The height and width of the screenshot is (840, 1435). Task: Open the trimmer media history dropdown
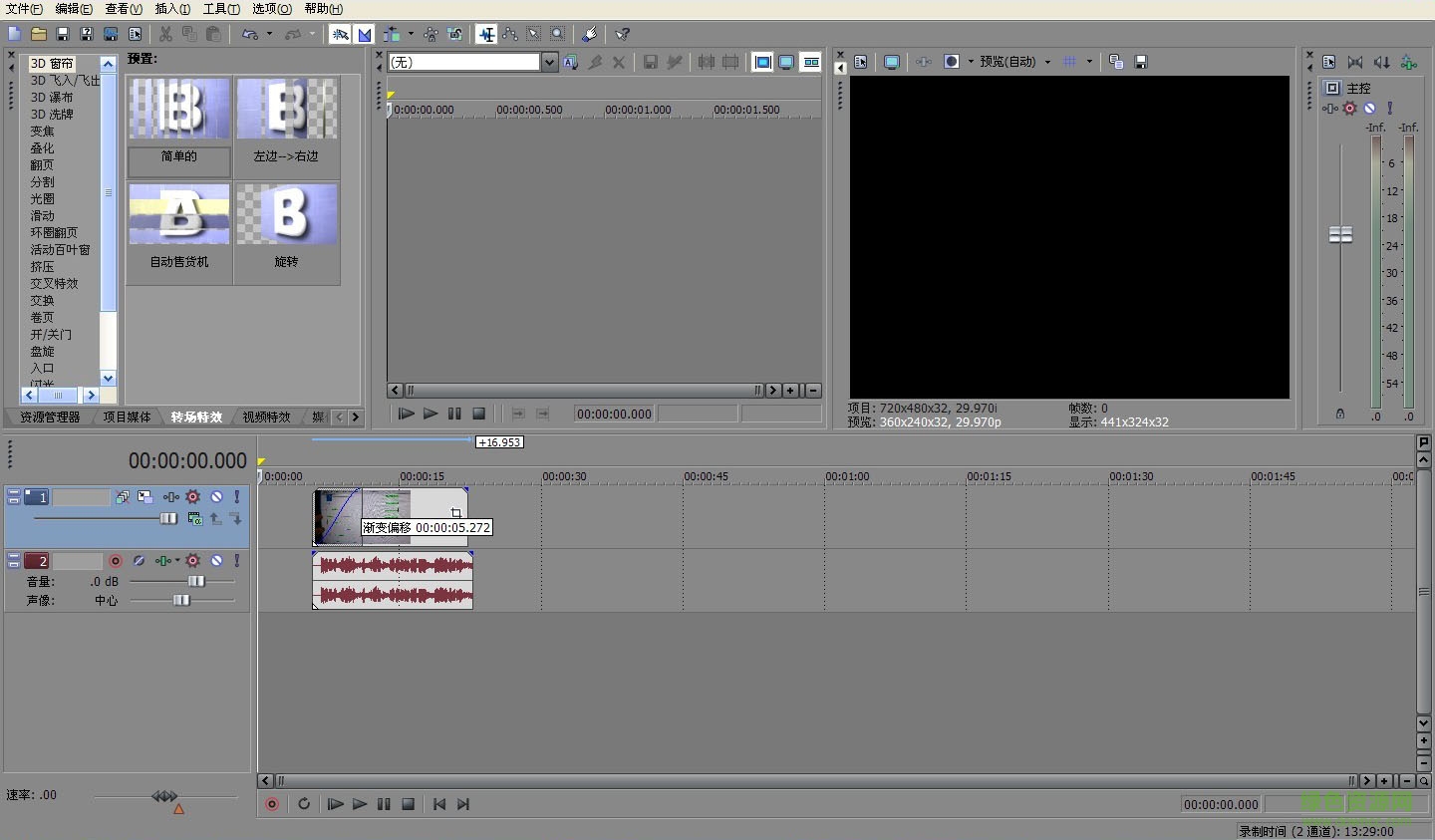549,62
